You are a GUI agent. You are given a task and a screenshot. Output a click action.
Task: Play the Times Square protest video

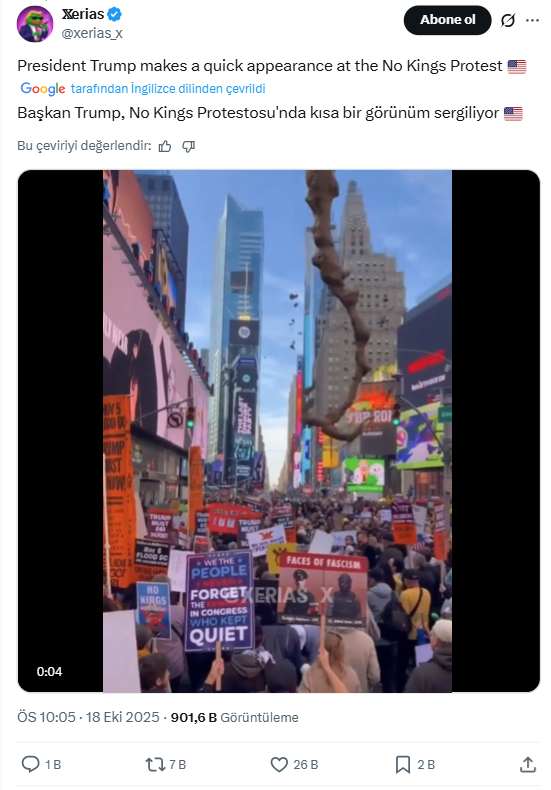(279, 431)
